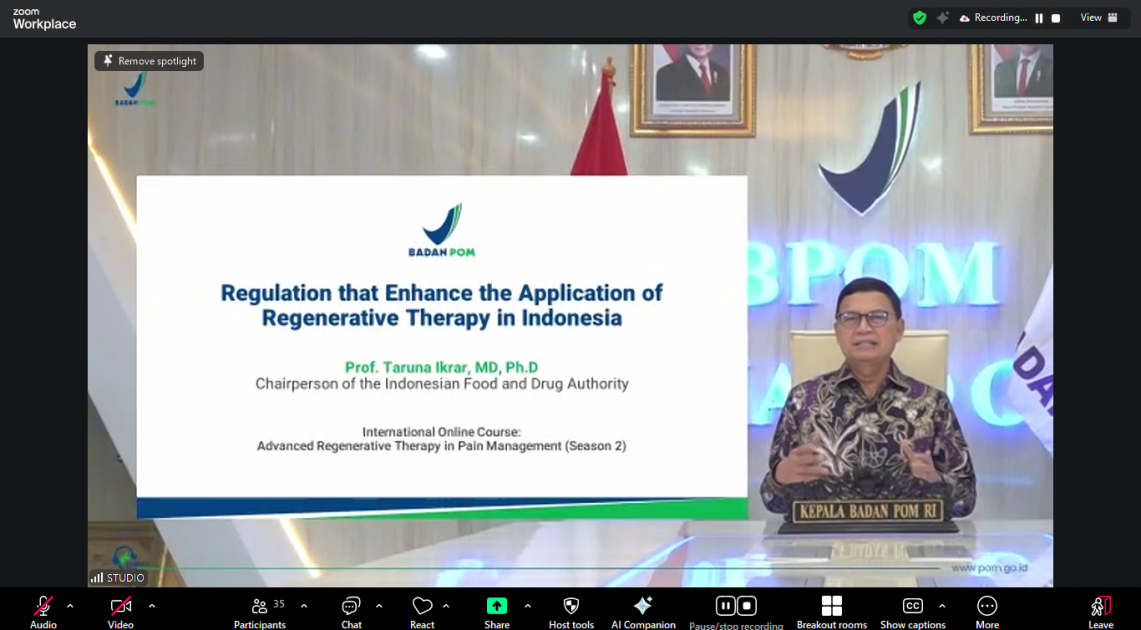Pause the recording in bottom toolbar

(725, 606)
